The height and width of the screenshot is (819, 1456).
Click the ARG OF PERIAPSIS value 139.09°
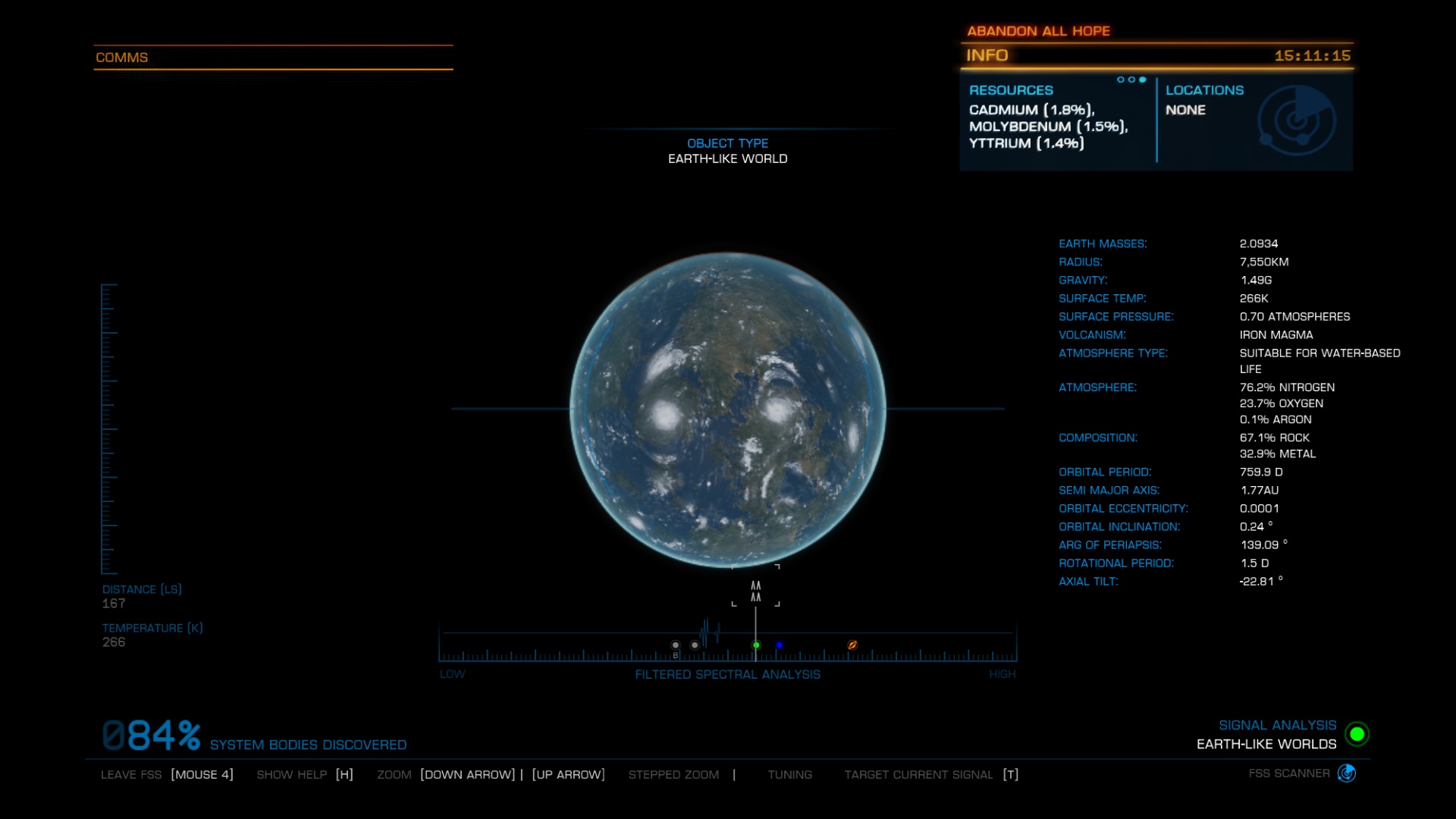tap(1263, 544)
